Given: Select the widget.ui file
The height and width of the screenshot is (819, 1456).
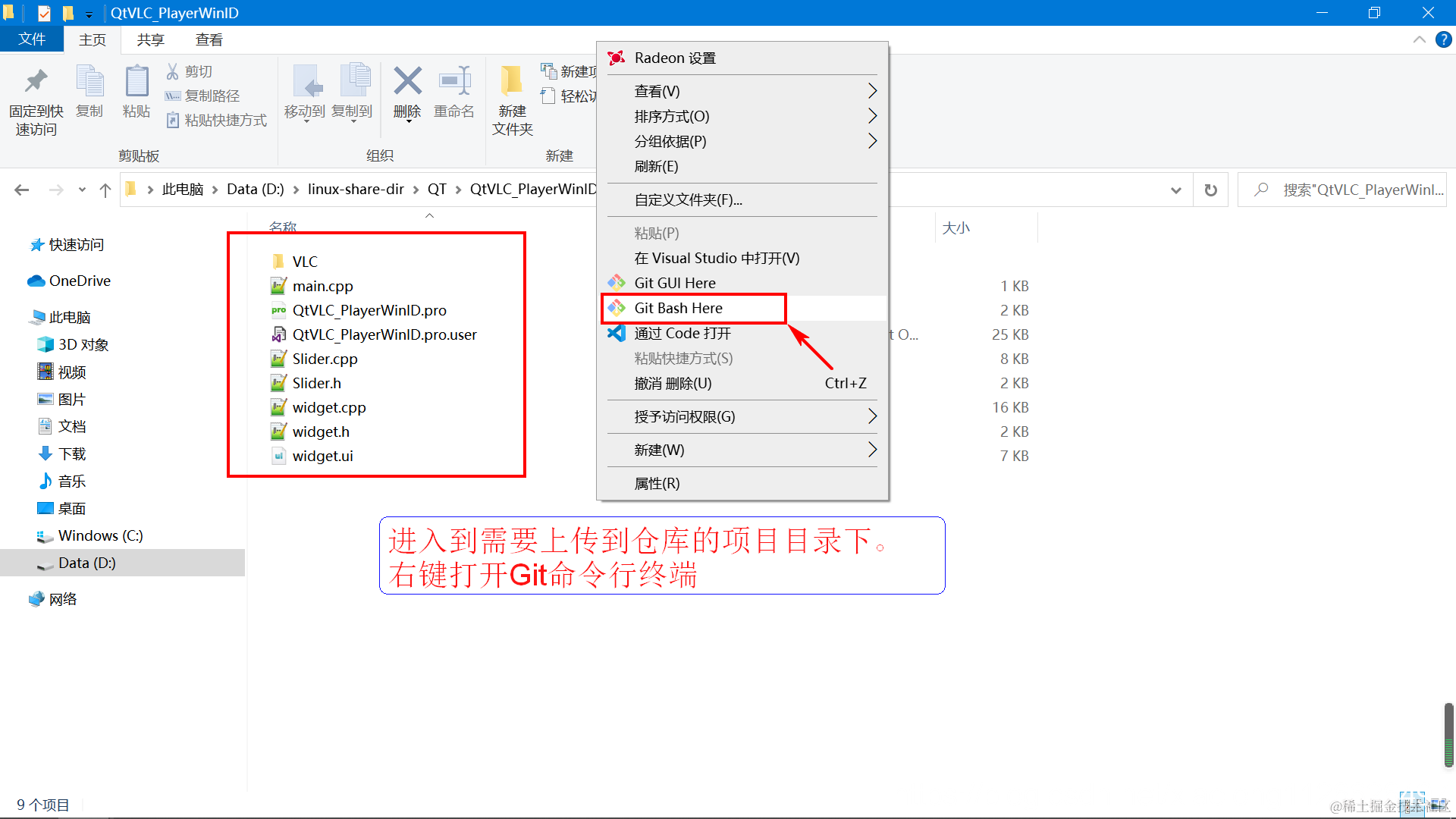Looking at the screenshot, I should click(x=322, y=456).
